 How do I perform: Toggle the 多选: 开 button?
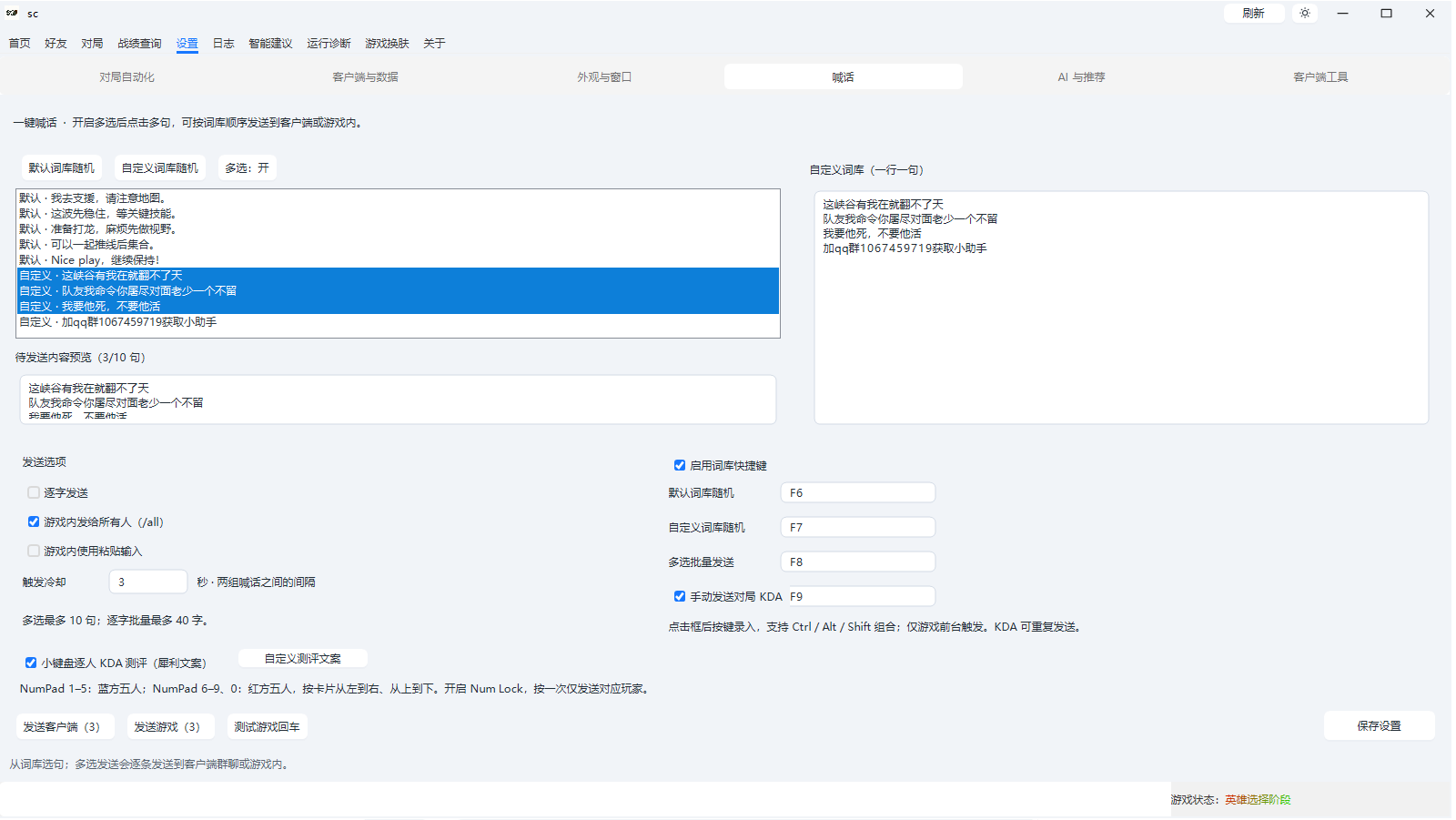(247, 167)
